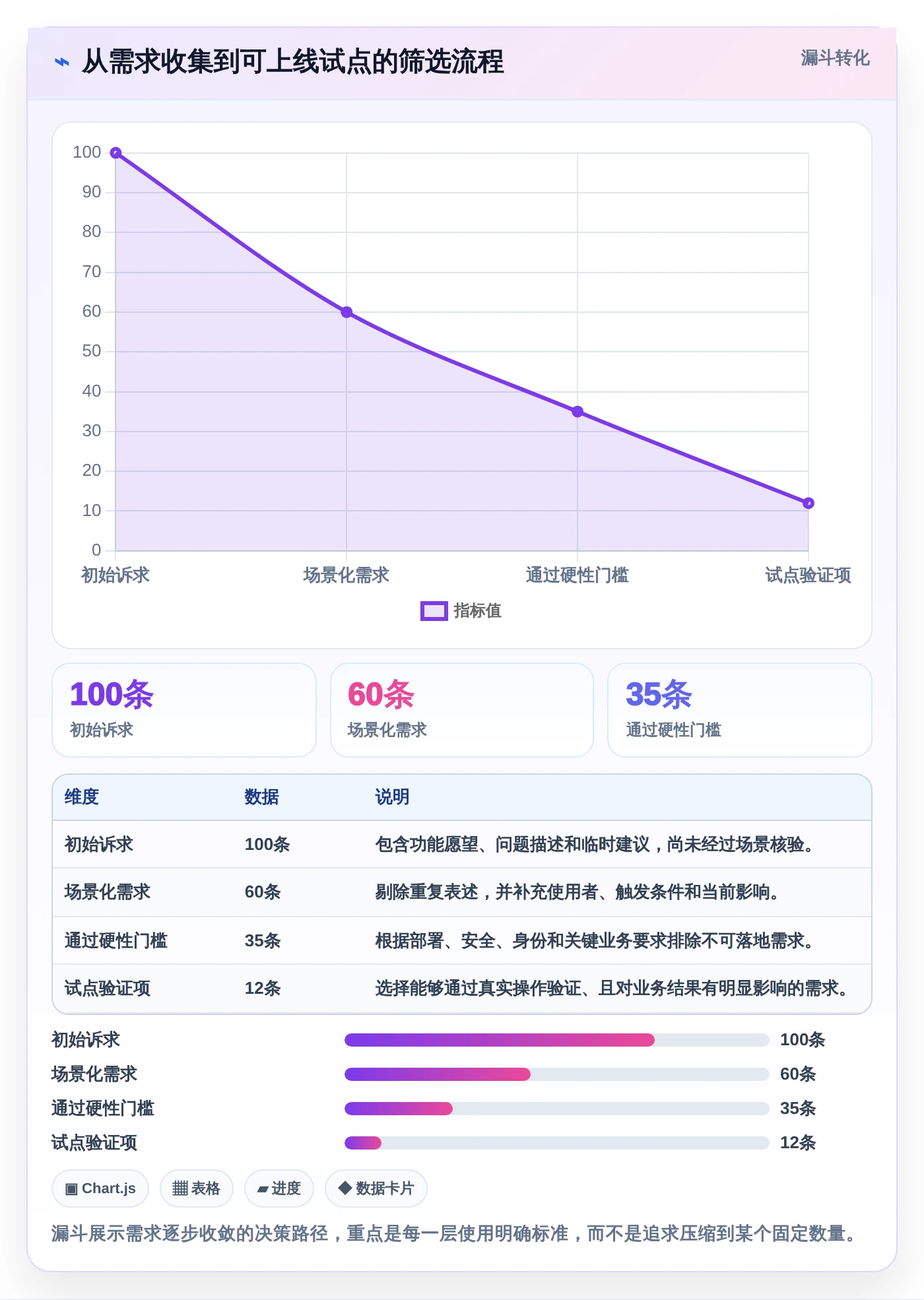Click the 12条 value next to the progress bar
This screenshot has height=1300, width=924.
(798, 1143)
